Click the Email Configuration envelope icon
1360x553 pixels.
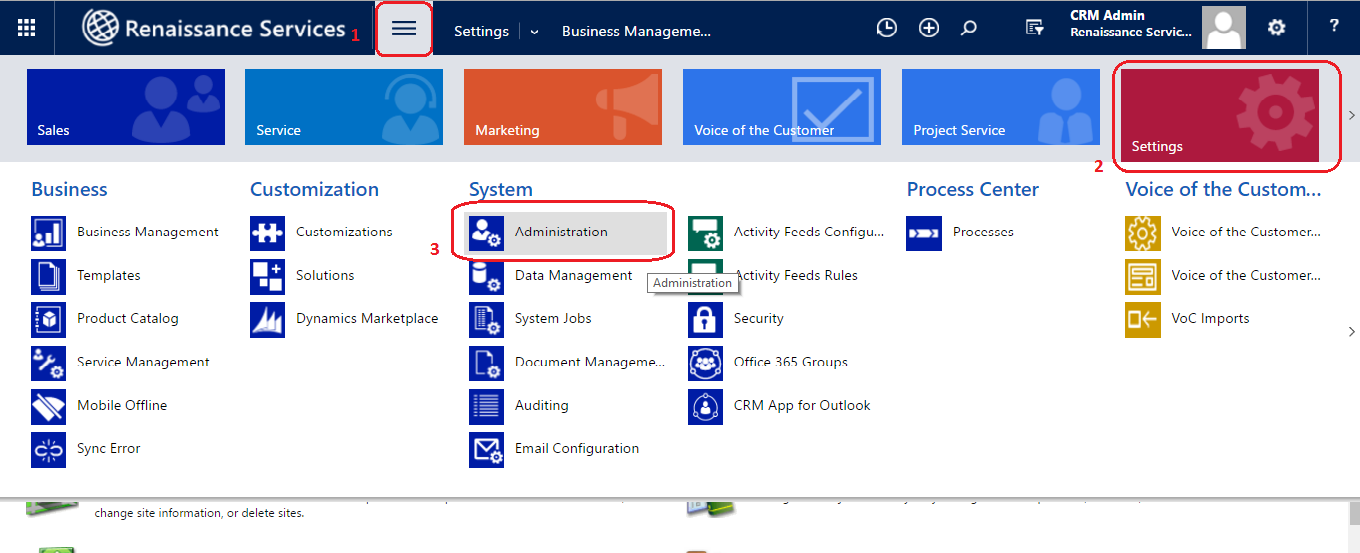[x=486, y=449]
